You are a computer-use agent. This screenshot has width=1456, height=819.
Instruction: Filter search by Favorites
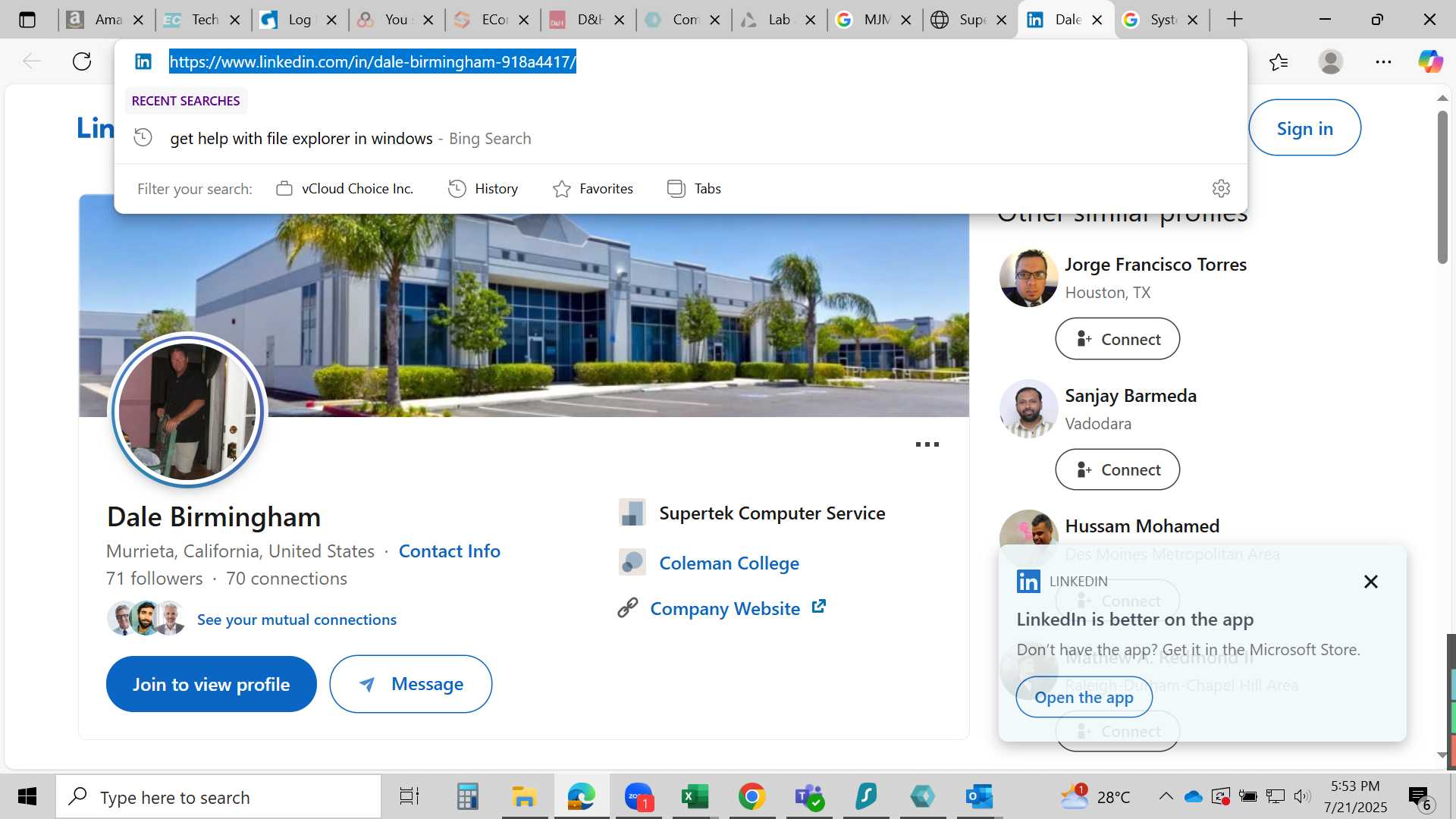593,189
